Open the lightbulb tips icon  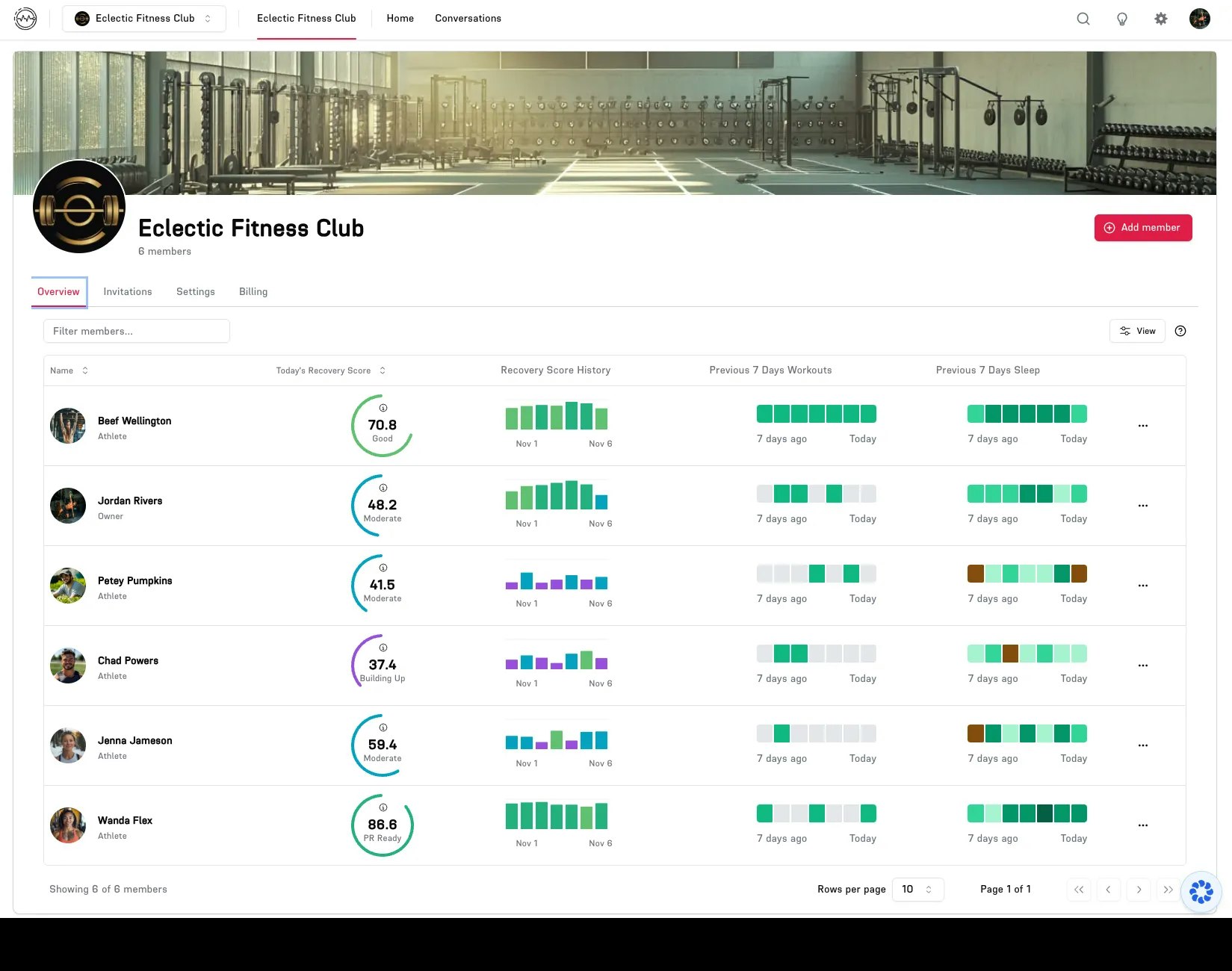coord(1121,19)
